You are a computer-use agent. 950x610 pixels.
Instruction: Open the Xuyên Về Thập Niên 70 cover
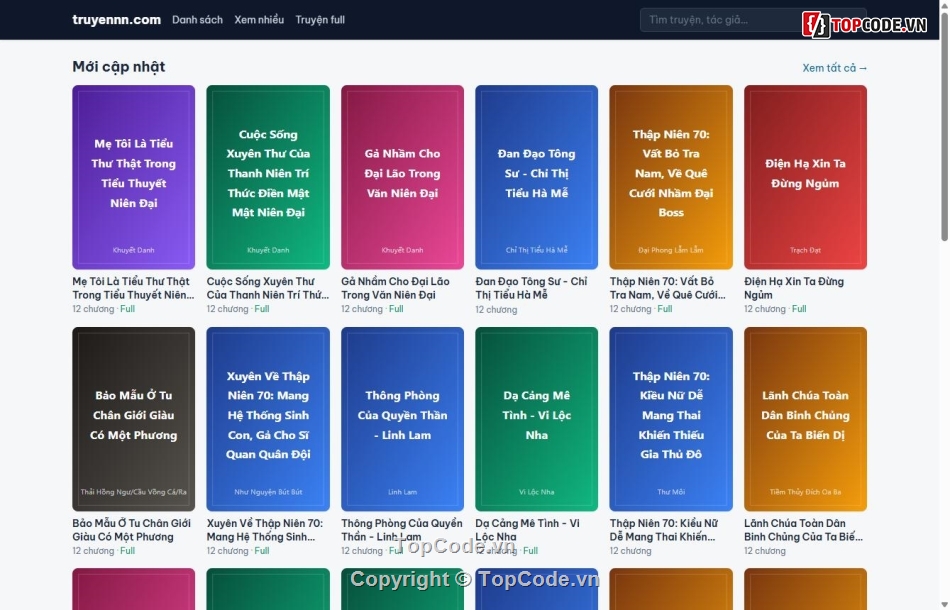[x=268, y=419]
